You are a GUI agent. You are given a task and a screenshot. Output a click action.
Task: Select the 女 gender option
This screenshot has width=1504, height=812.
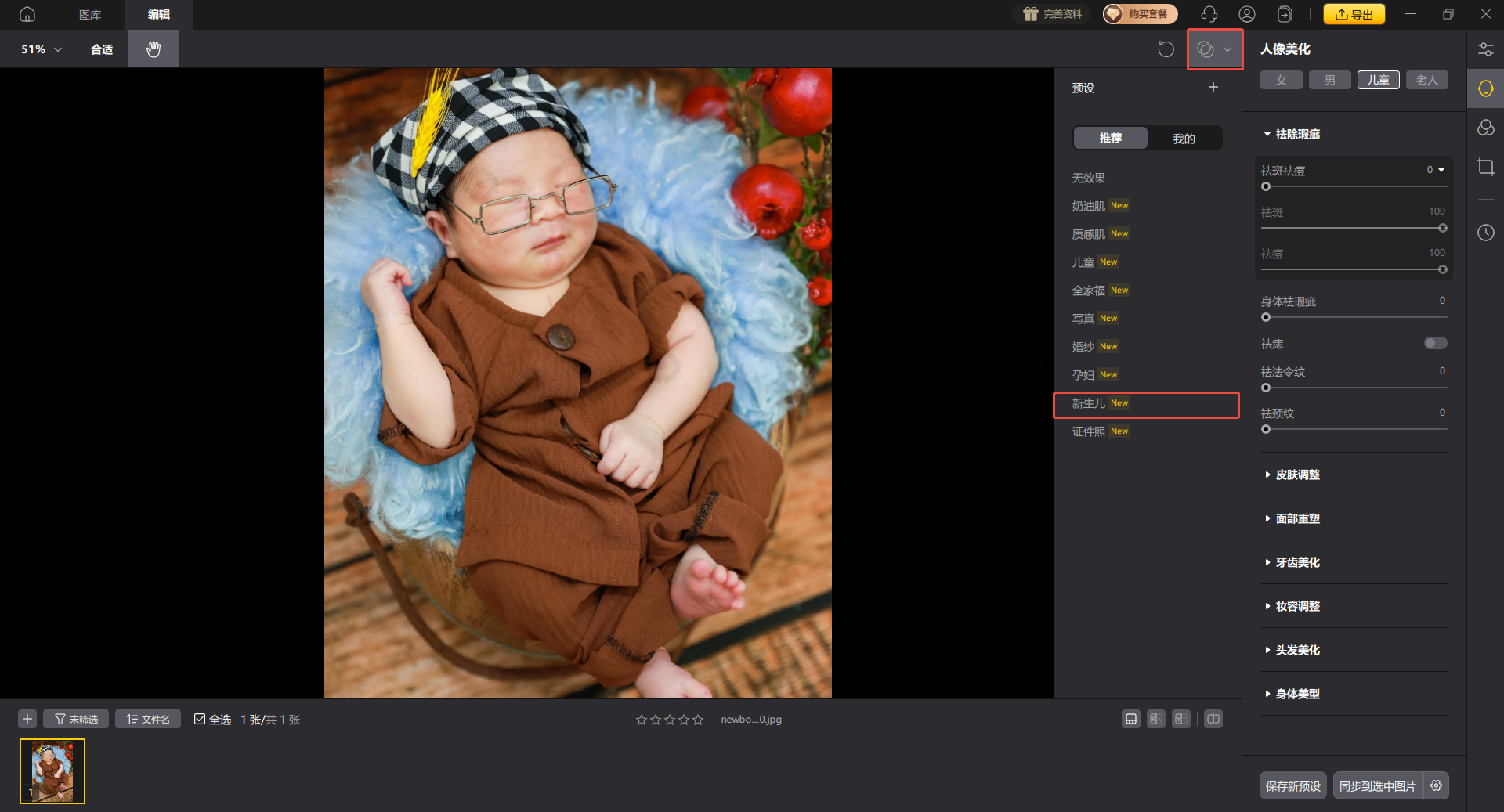coord(1281,80)
